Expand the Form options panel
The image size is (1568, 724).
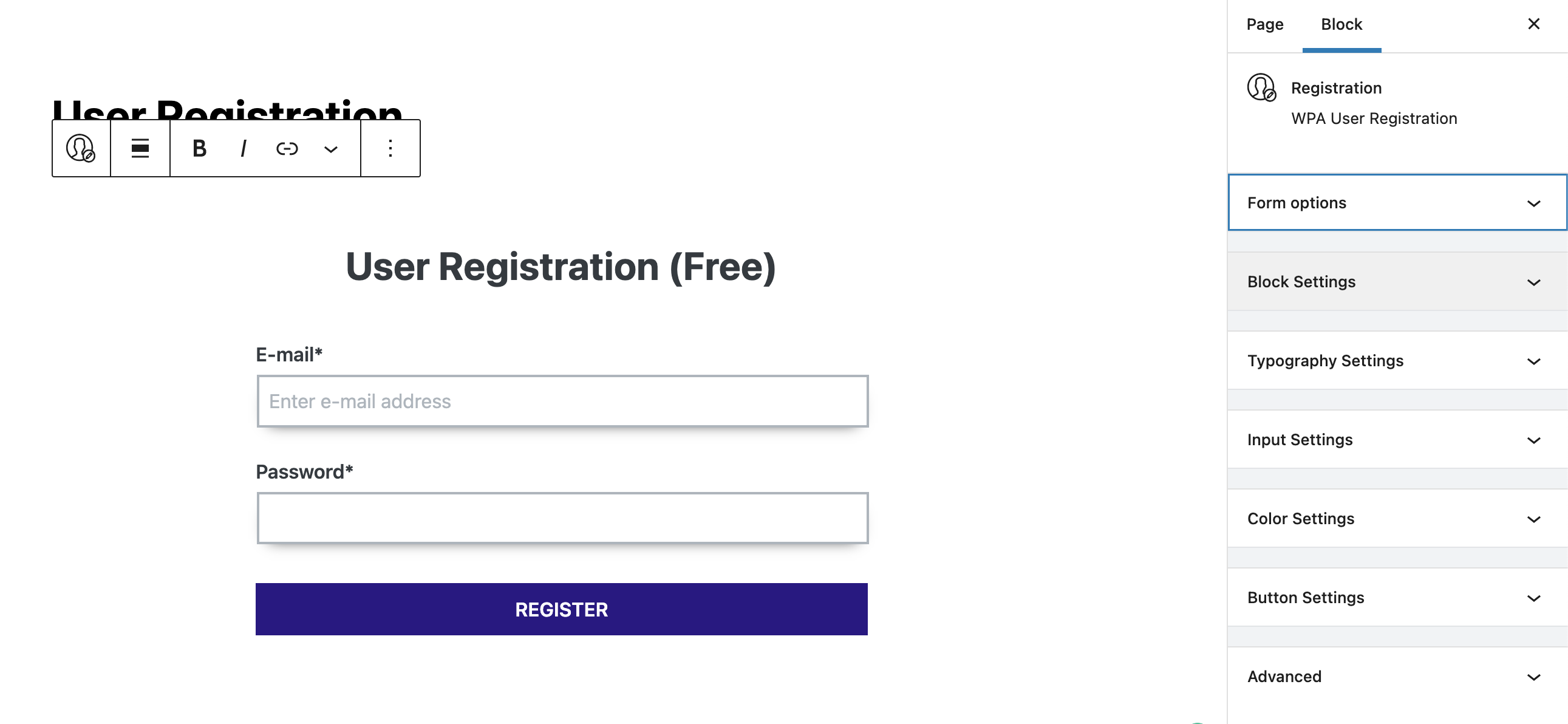click(x=1397, y=203)
